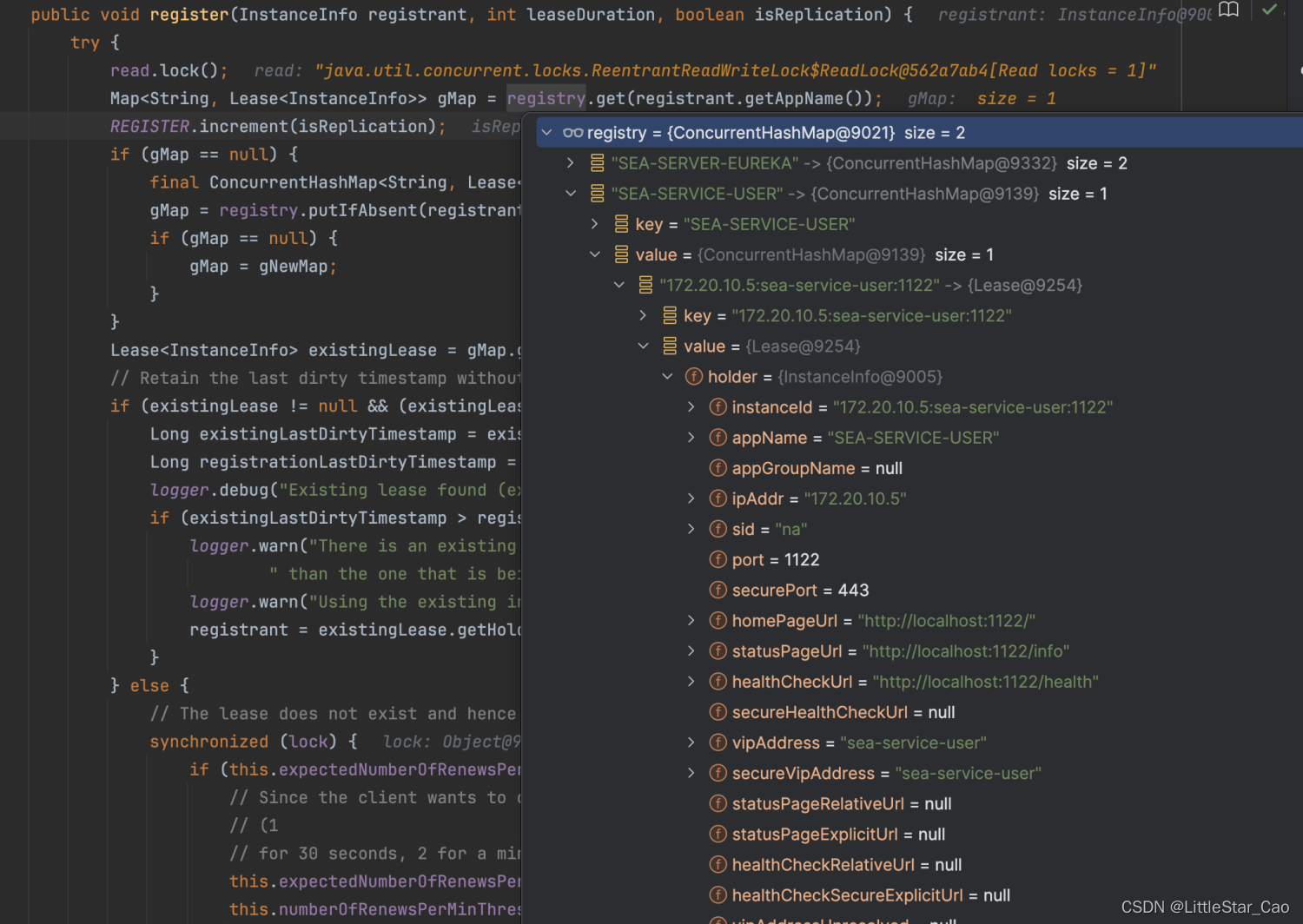Click icon beside key = "SEA-SERVICE-USER"
The width and height of the screenshot is (1303, 924).
(622, 224)
